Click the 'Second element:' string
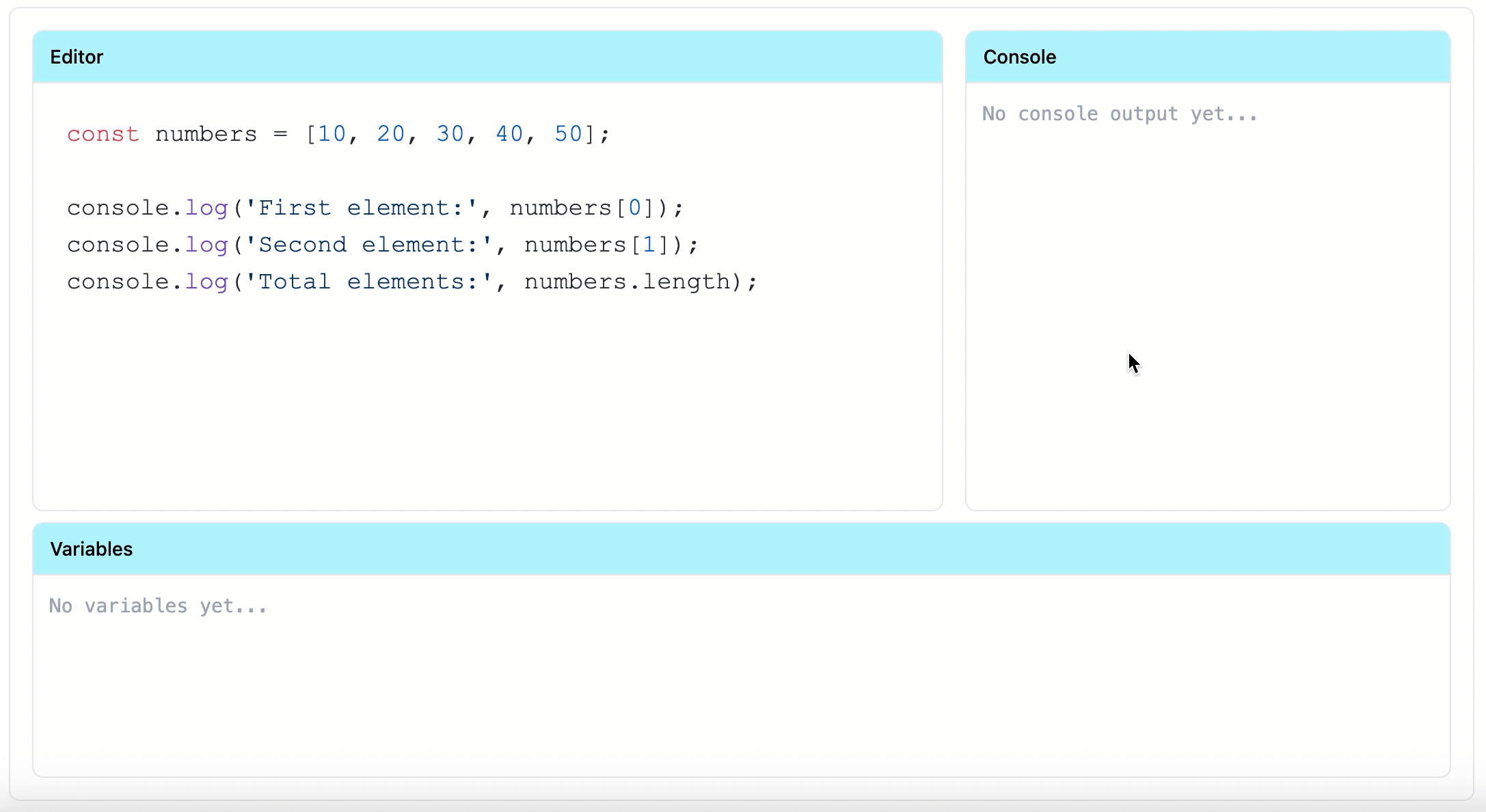This screenshot has height=812, width=1486. point(368,245)
